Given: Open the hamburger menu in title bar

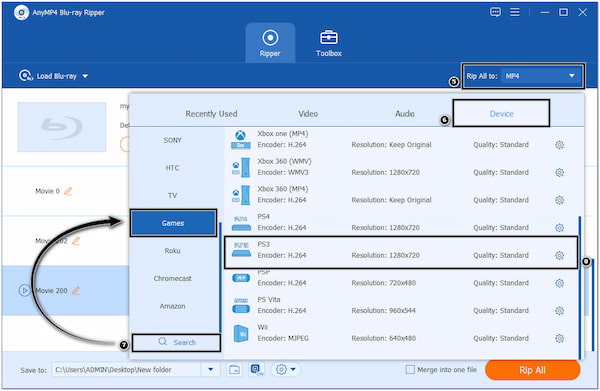Looking at the screenshot, I should click(x=515, y=12).
